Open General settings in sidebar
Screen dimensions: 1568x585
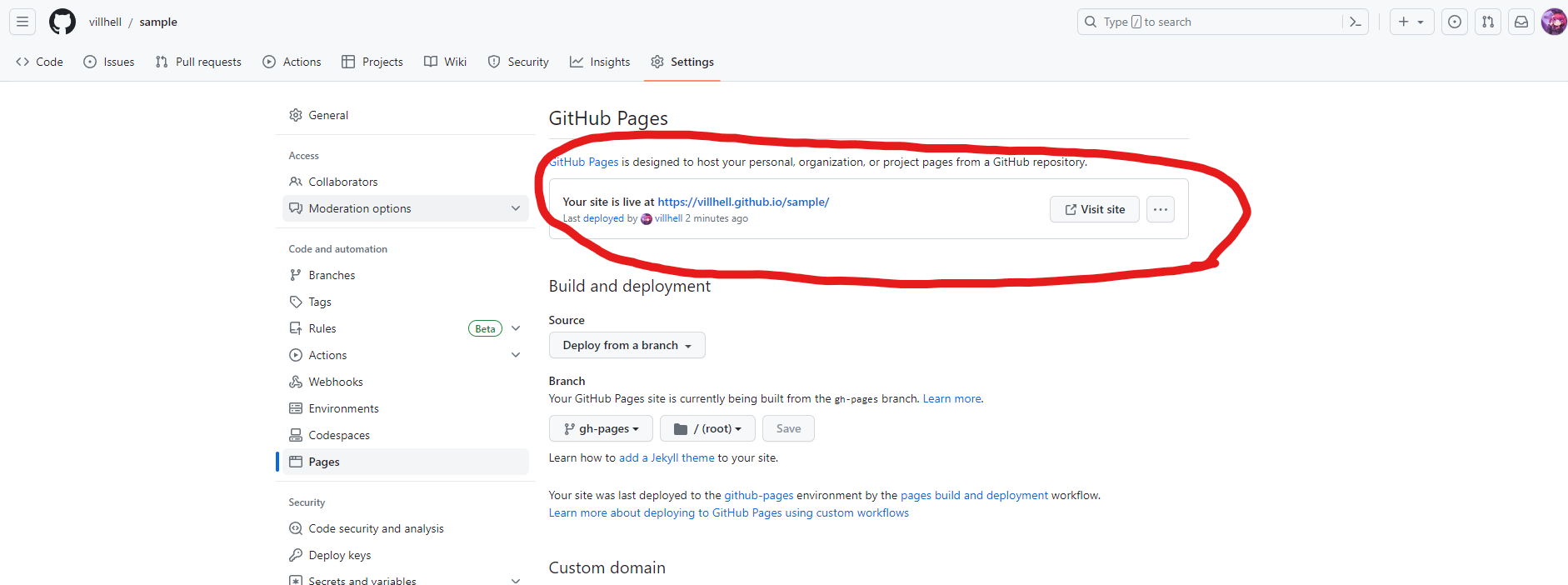tap(406, 115)
